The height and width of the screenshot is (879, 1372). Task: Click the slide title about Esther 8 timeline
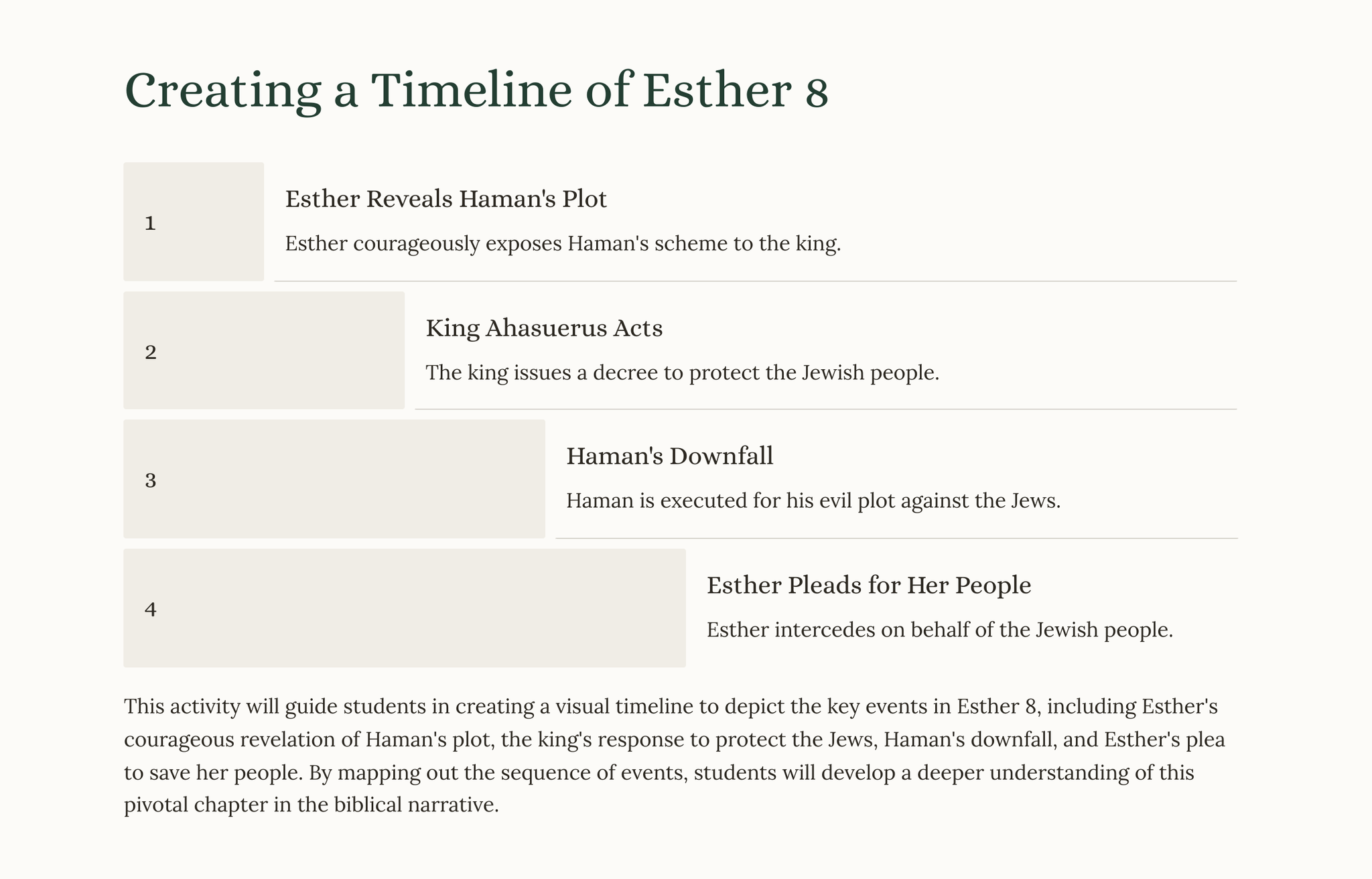click(x=476, y=90)
